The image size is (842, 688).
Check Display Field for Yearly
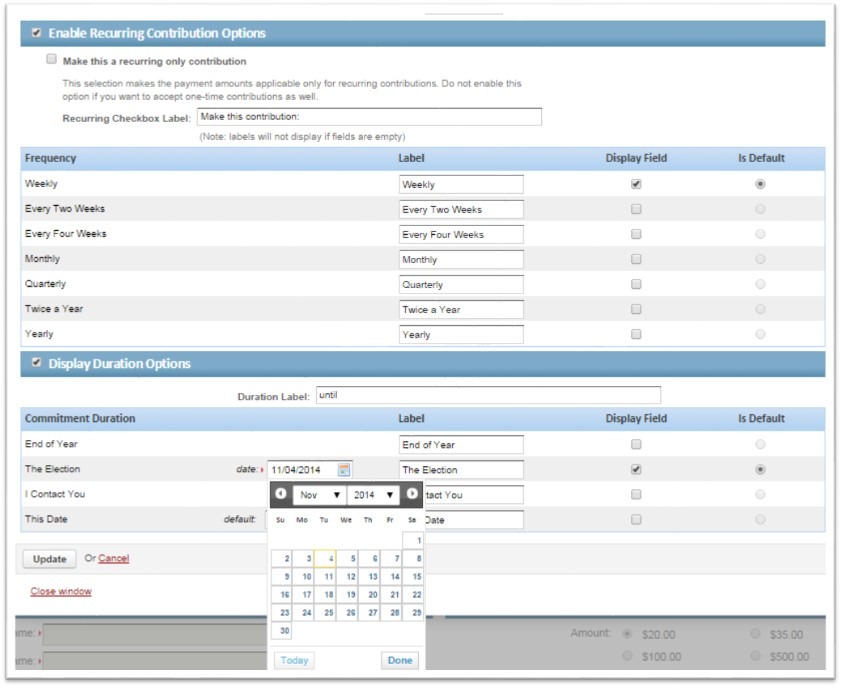[636, 334]
